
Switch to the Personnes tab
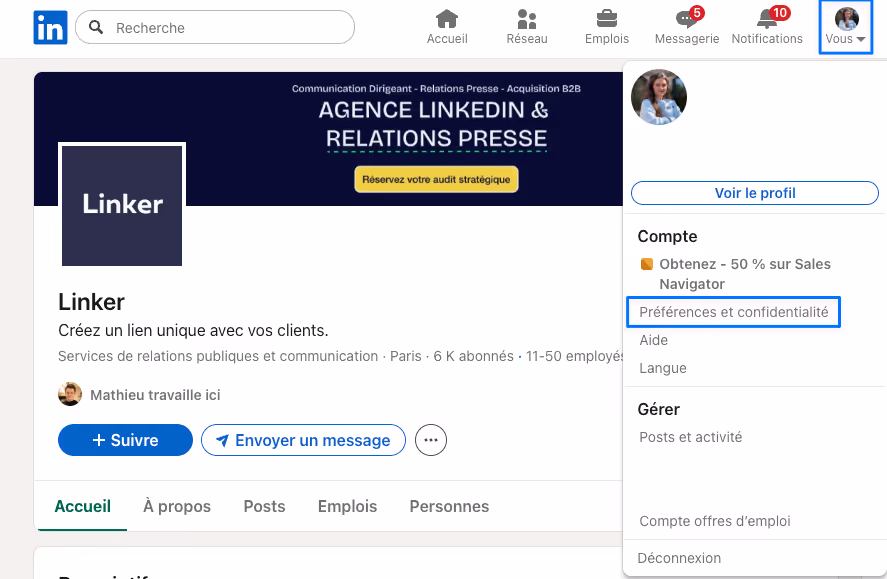[x=449, y=506]
